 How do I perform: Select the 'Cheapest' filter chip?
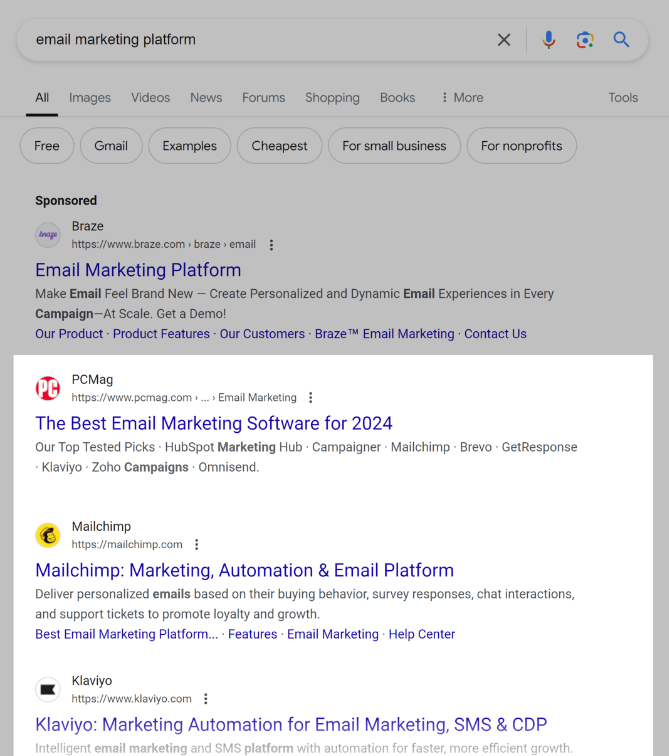pos(279,146)
